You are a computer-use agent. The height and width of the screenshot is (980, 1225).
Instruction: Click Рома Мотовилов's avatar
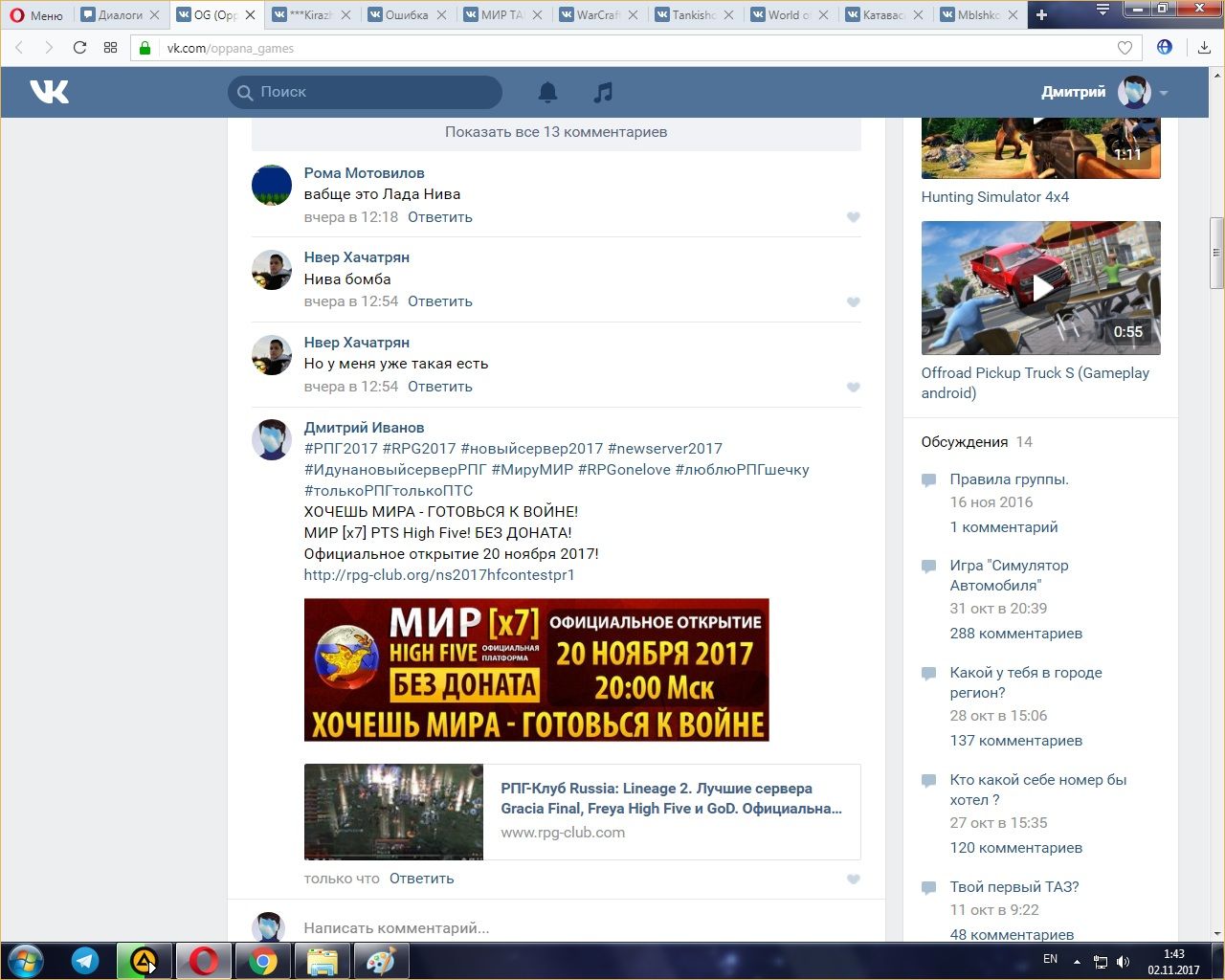click(x=272, y=186)
